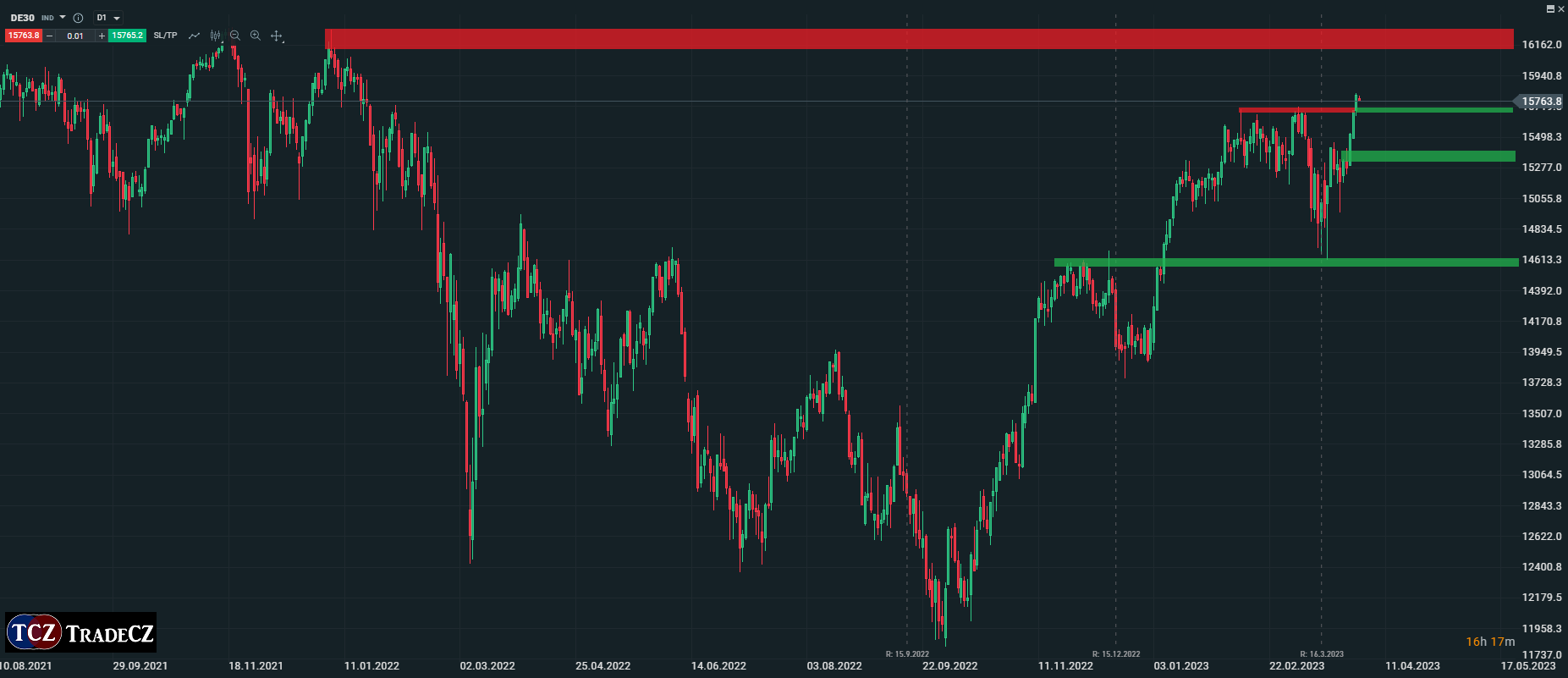Toggle the SL/TP option

(x=165, y=36)
